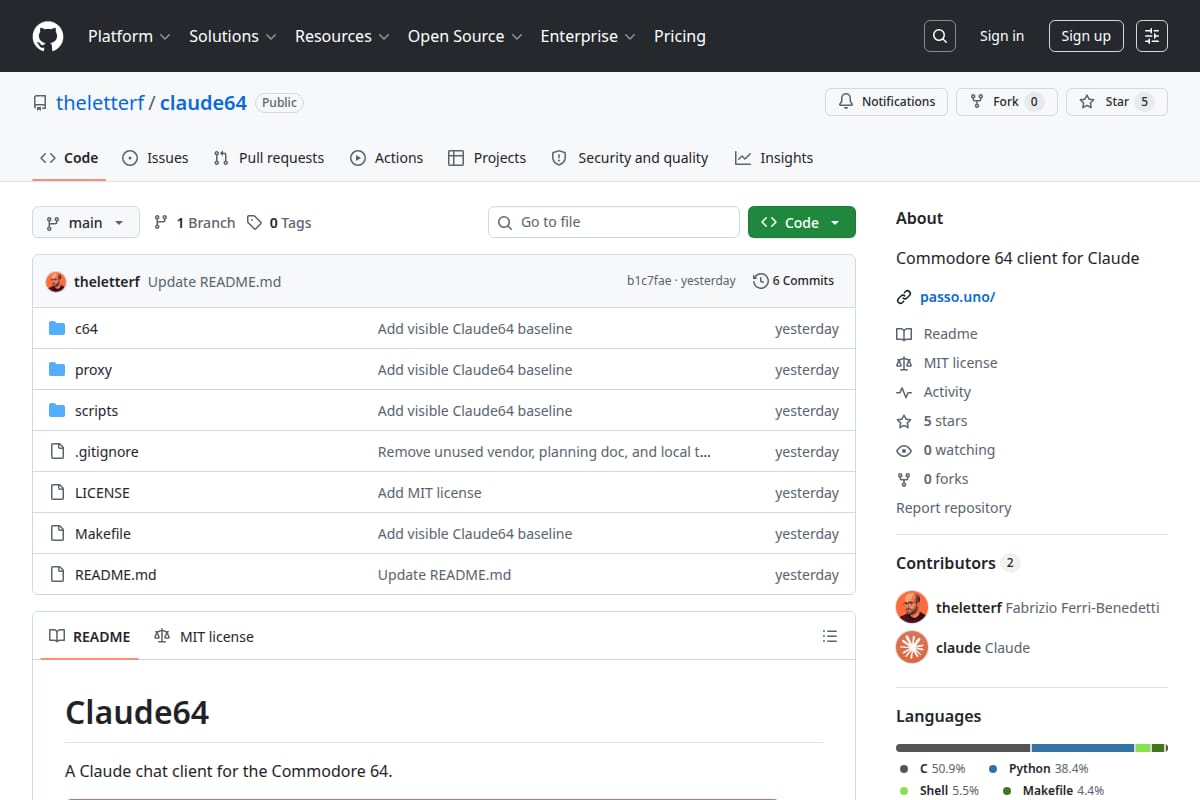Switch to the Insights tab

coord(774,158)
